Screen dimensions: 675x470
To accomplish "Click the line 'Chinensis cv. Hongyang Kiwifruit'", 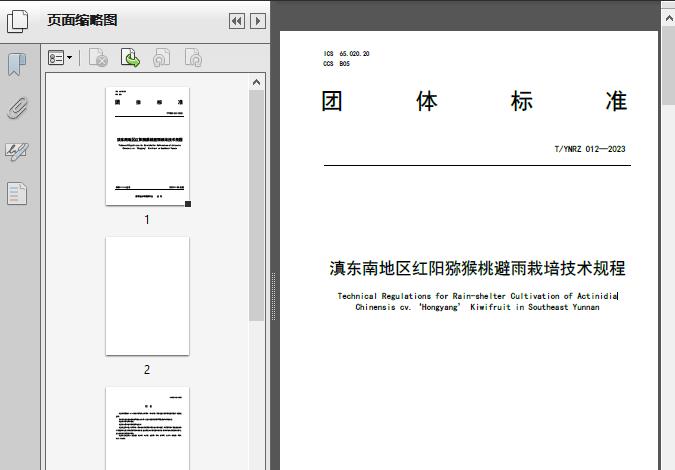I will (x=477, y=307).
